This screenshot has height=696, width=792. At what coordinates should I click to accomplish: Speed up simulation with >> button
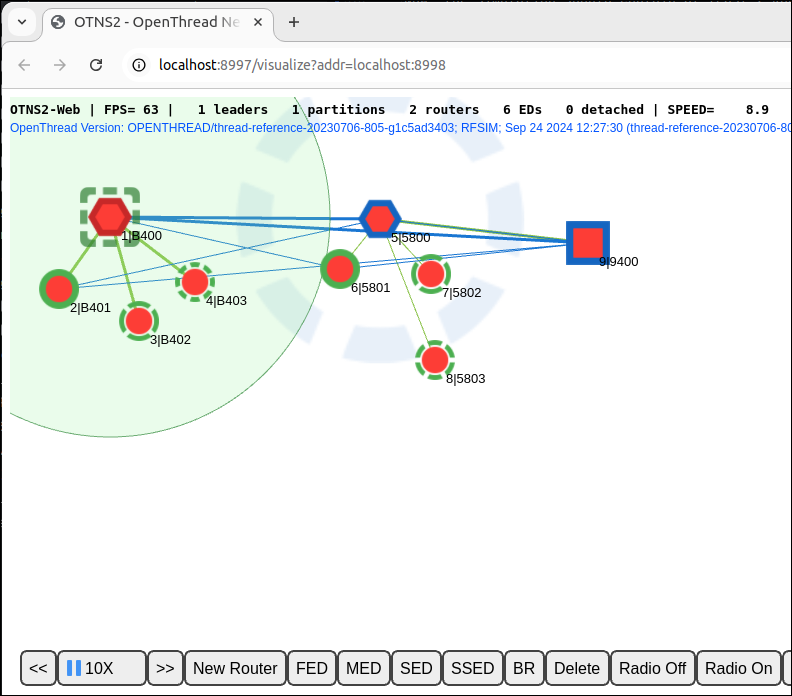click(165, 668)
